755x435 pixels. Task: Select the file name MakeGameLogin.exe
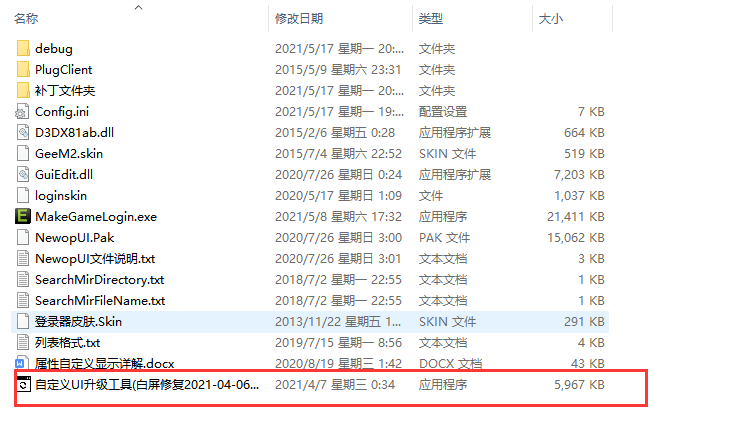(x=96, y=217)
